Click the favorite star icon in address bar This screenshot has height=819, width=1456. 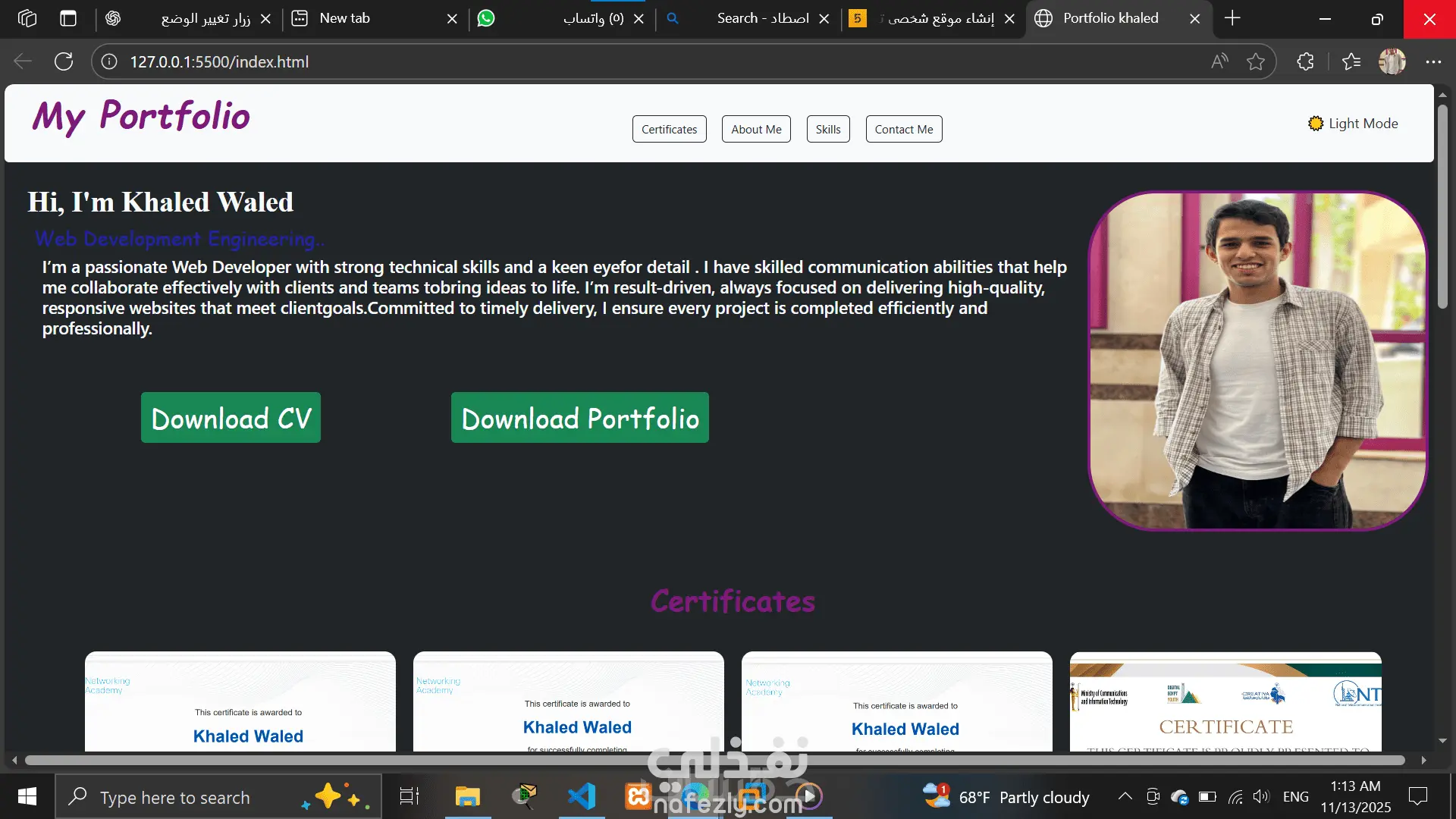coord(1256,61)
